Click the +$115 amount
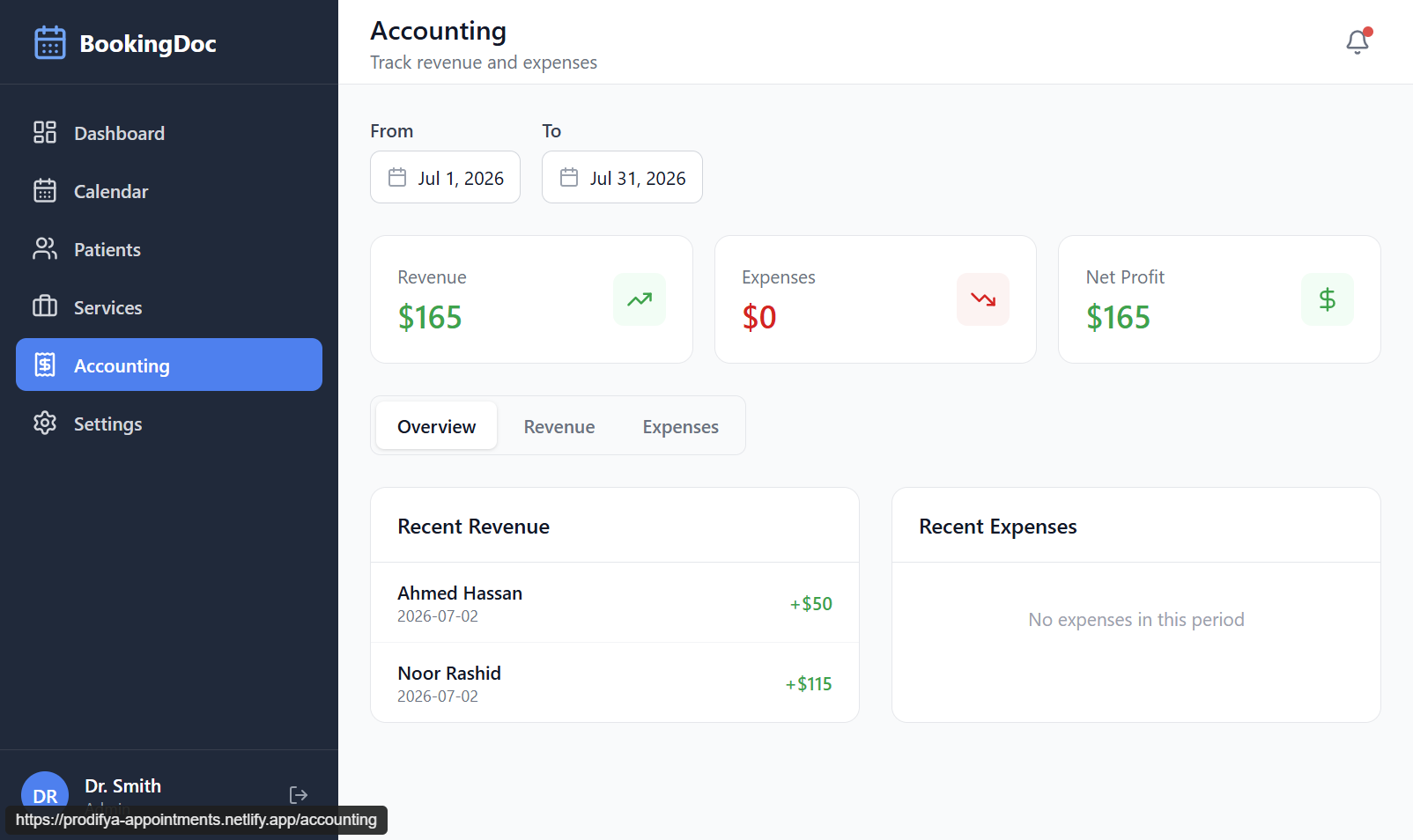The image size is (1413, 840). (809, 684)
